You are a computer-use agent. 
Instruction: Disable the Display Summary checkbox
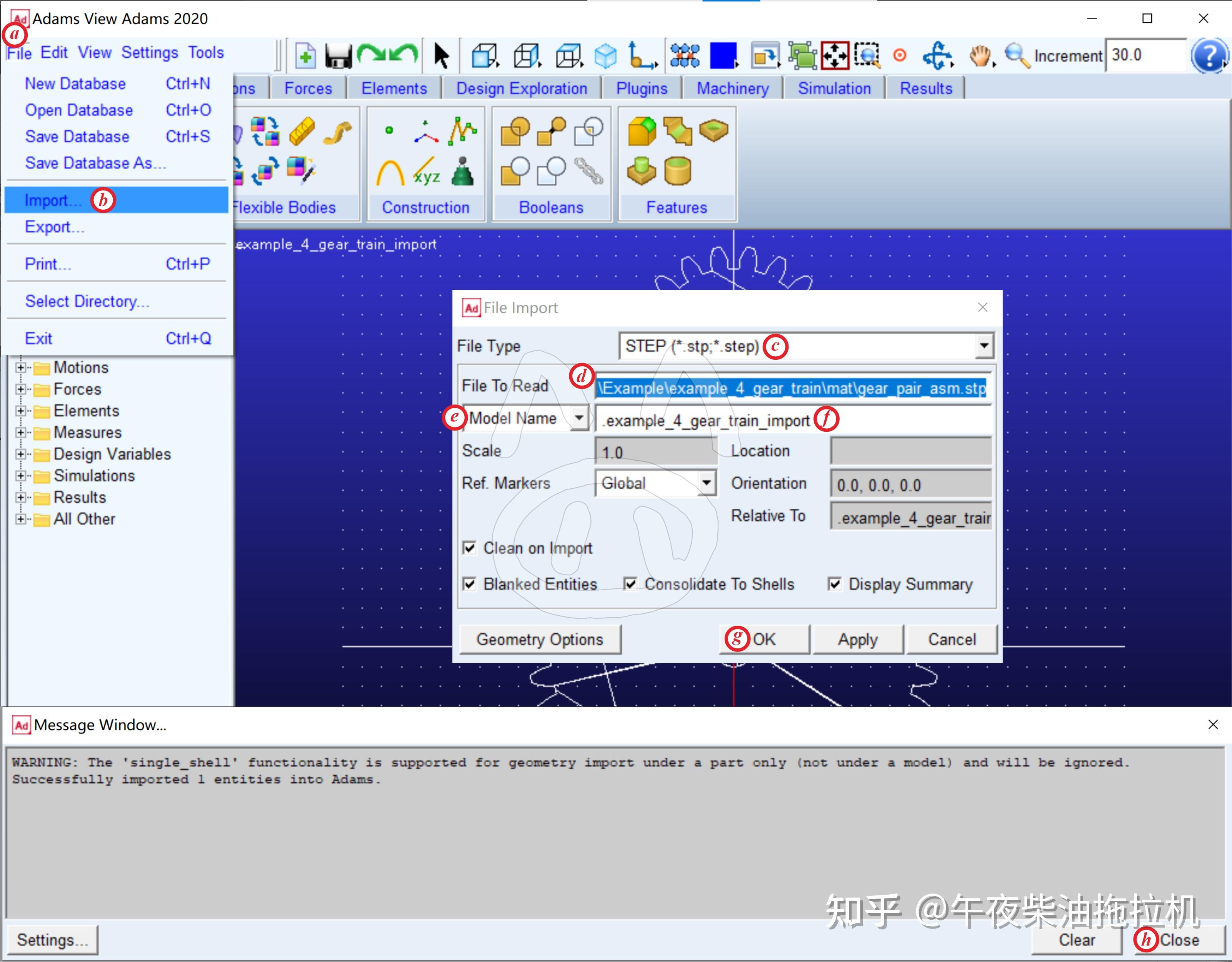pyautogui.click(x=835, y=584)
